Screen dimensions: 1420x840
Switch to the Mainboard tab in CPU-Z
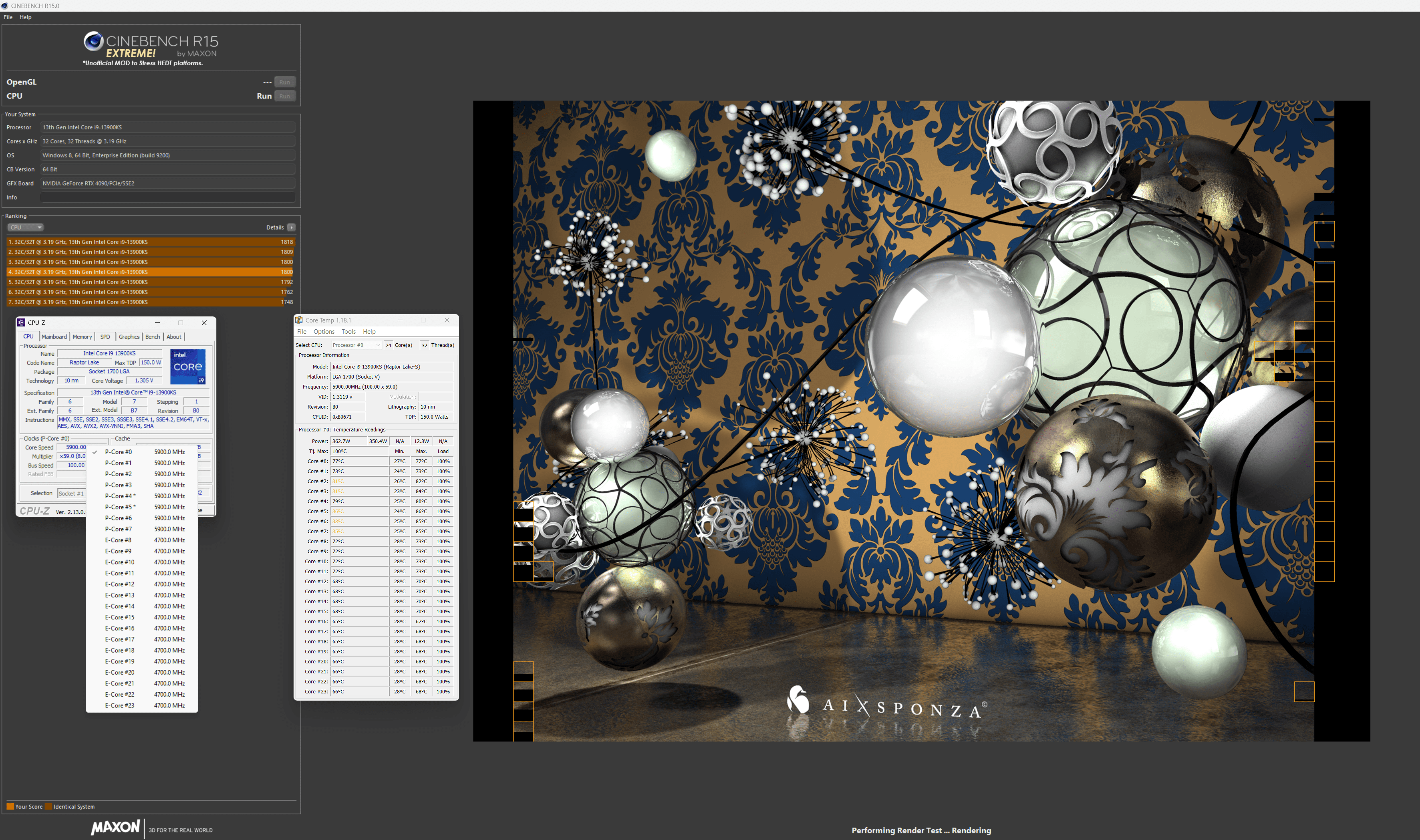coord(54,337)
